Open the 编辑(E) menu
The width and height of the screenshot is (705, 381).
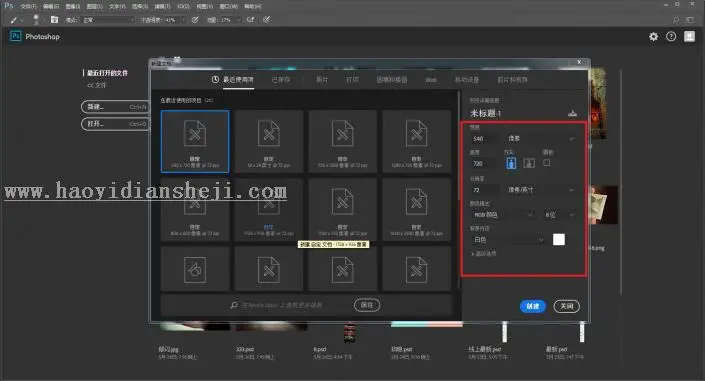pos(51,6)
